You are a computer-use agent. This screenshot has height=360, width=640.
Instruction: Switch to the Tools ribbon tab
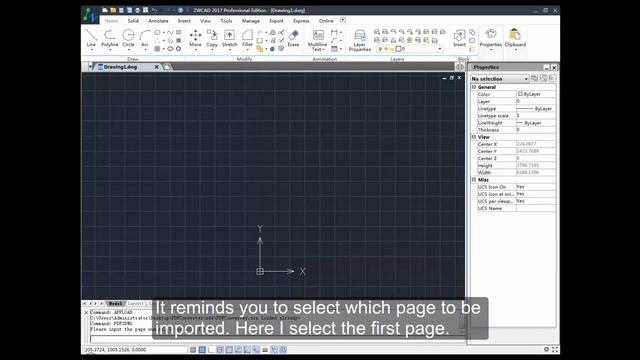coord(226,21)
